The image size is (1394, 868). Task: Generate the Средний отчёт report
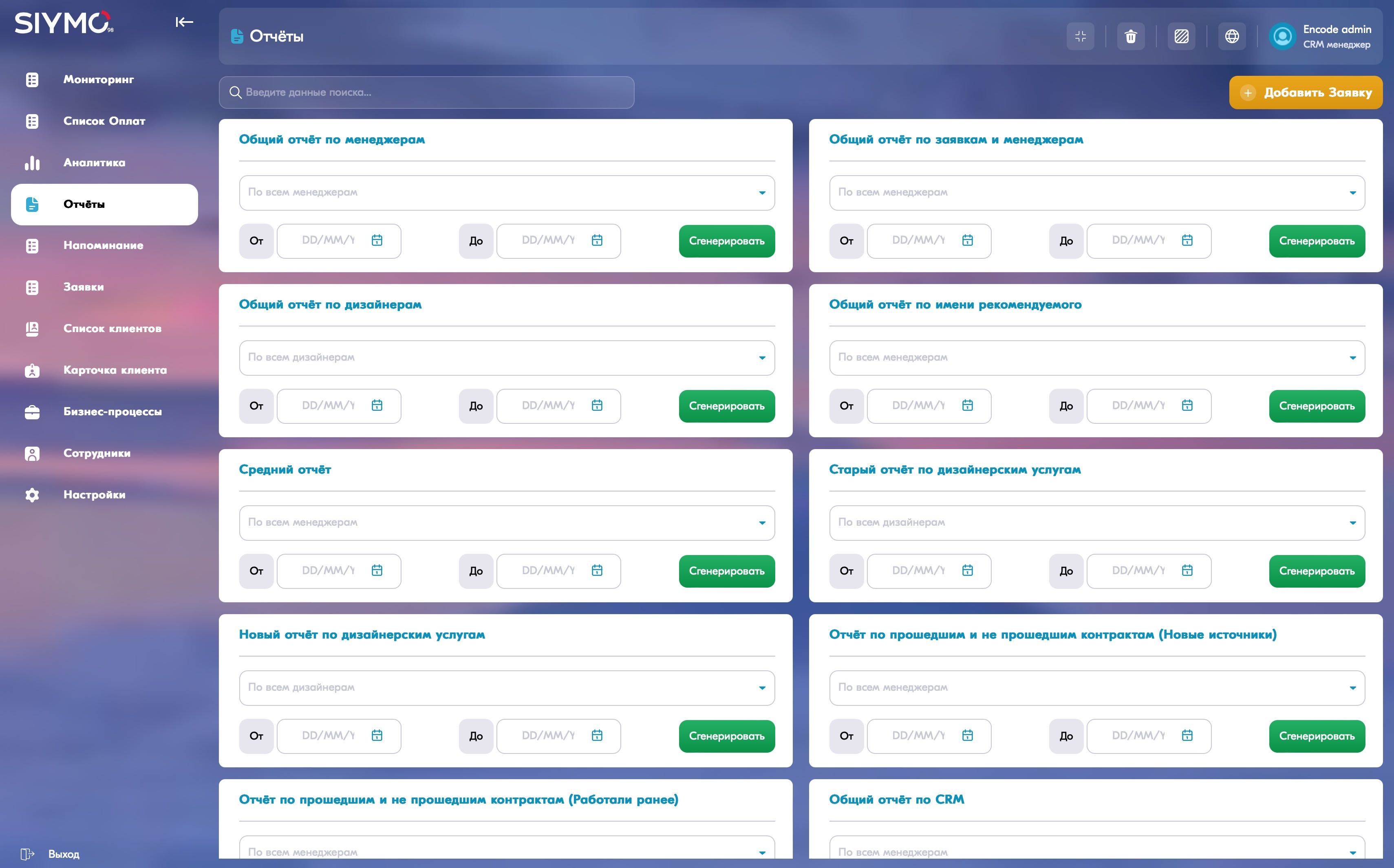[726, 571]
